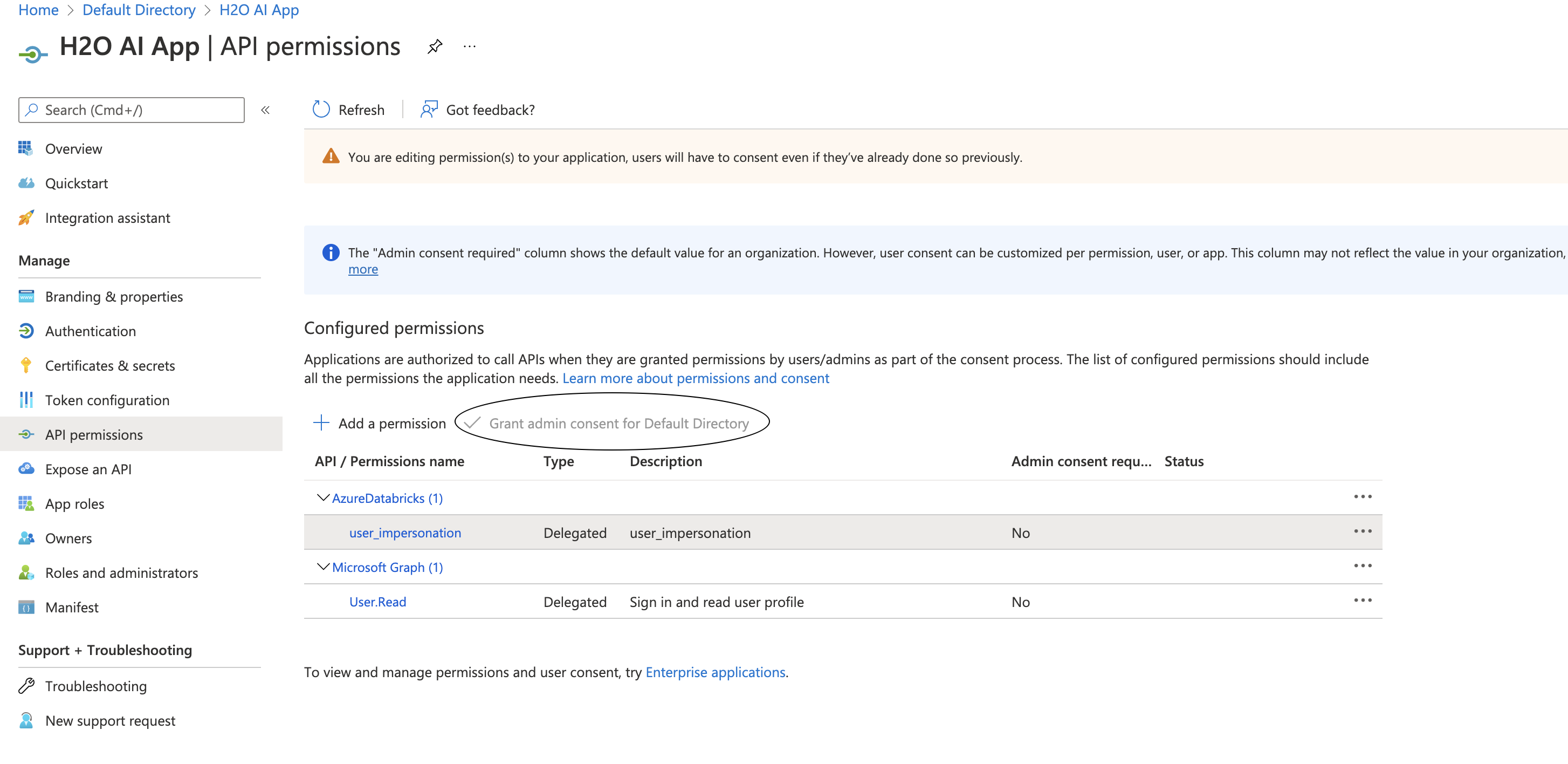Open more options for the user_impersonation row
The height and width of the screenshot is (764, 1568).
1363,532
